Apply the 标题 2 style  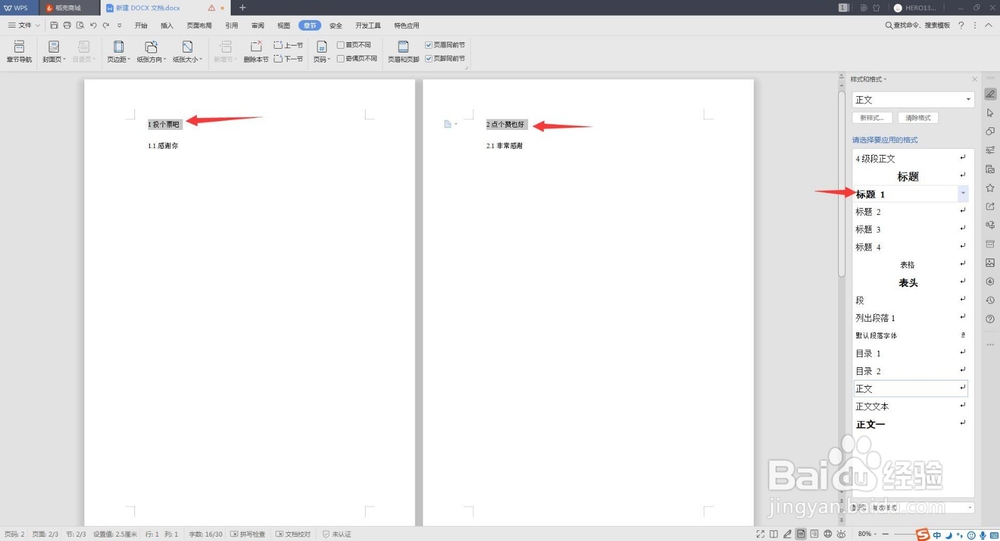(x=910, y=212)
